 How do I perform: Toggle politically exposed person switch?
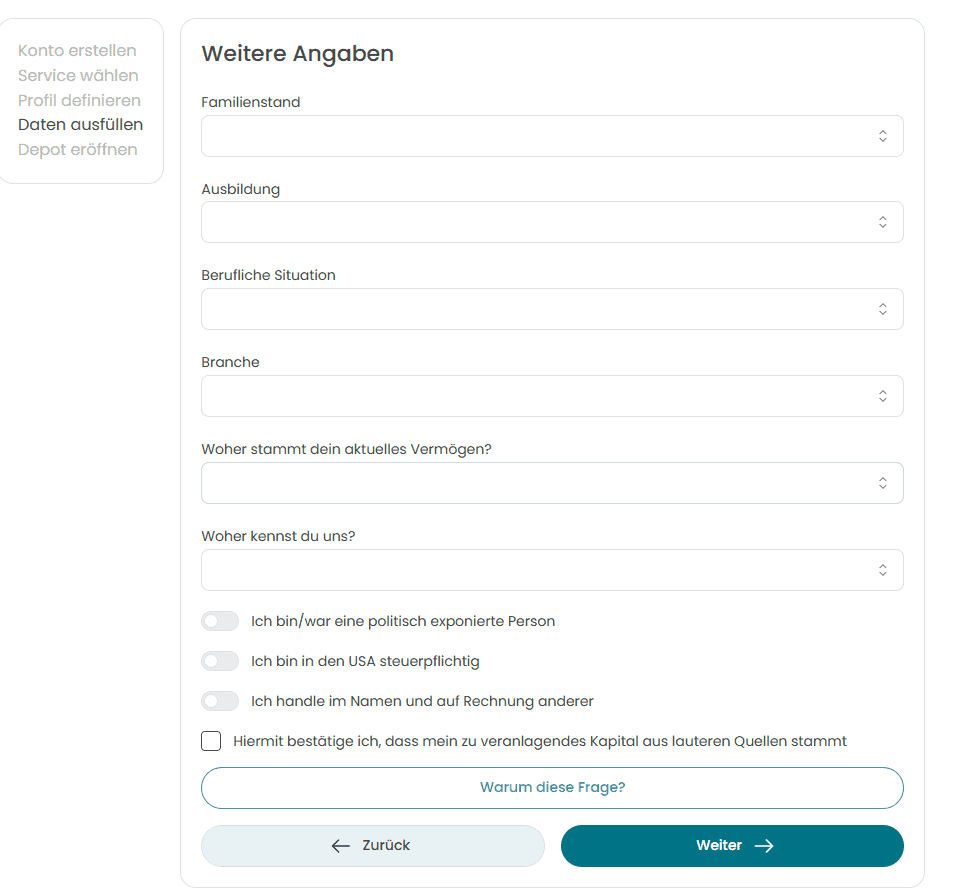220,621
